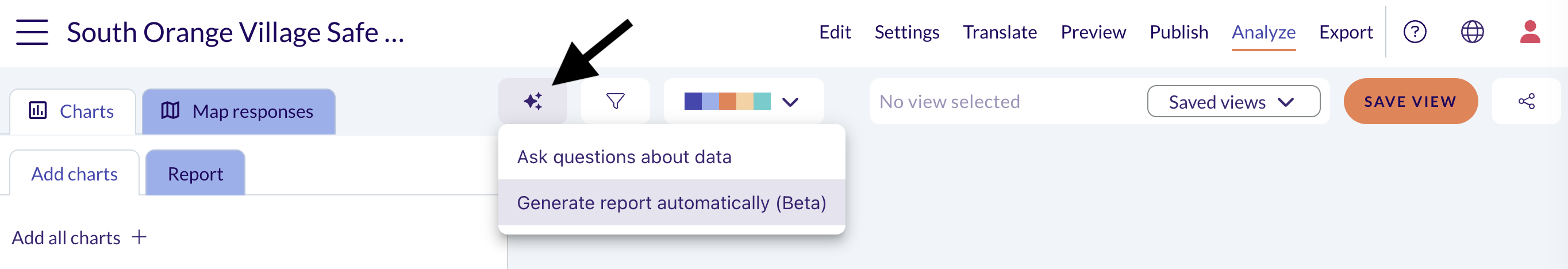This screenshot has width=1568, height=269.
Task: Open the funnel filter icon
Action: point(616,101)
